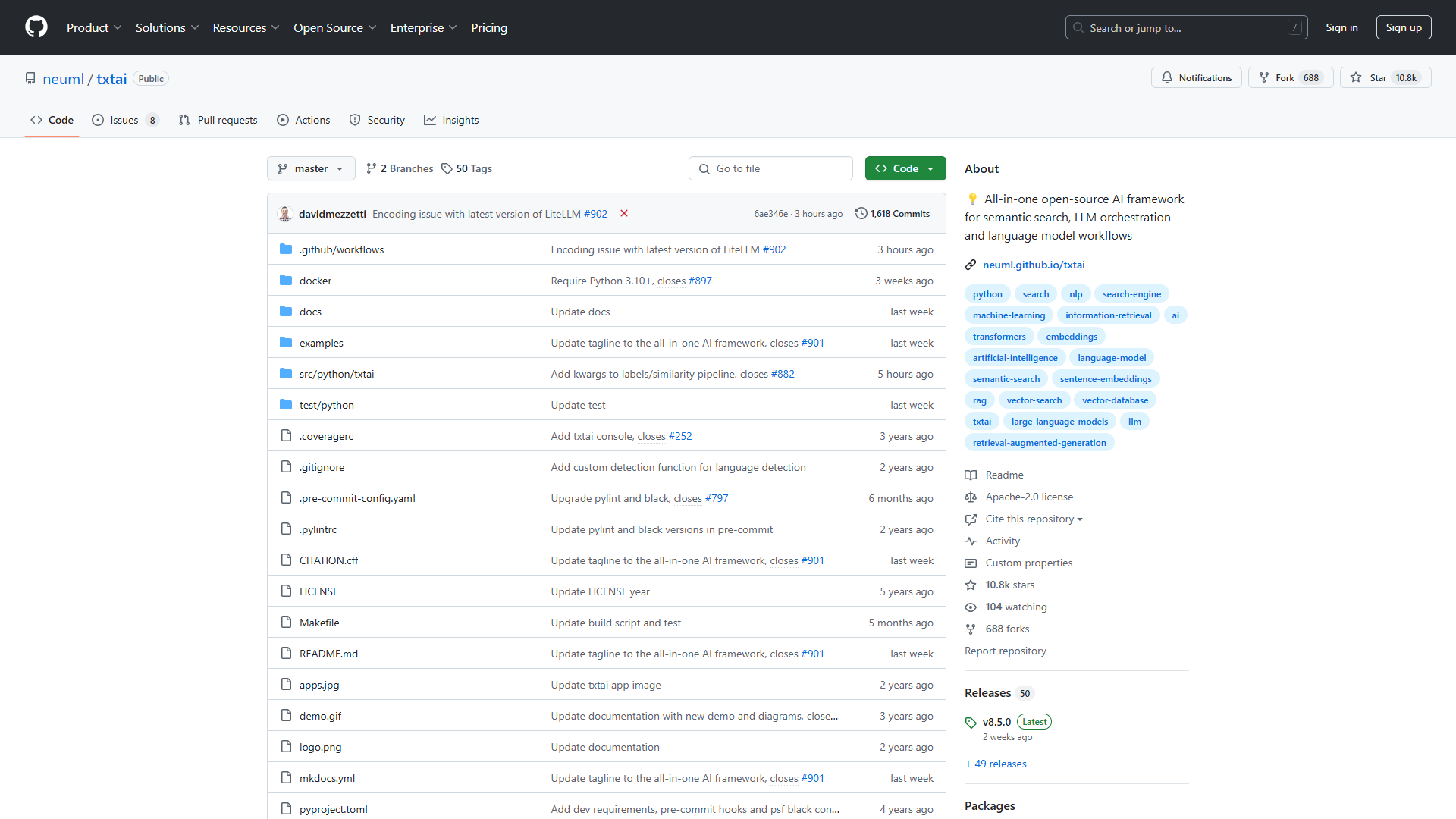Open the Pull requests tab
Viewport: 1456px width, 819px height.
(x=218, y=120)
